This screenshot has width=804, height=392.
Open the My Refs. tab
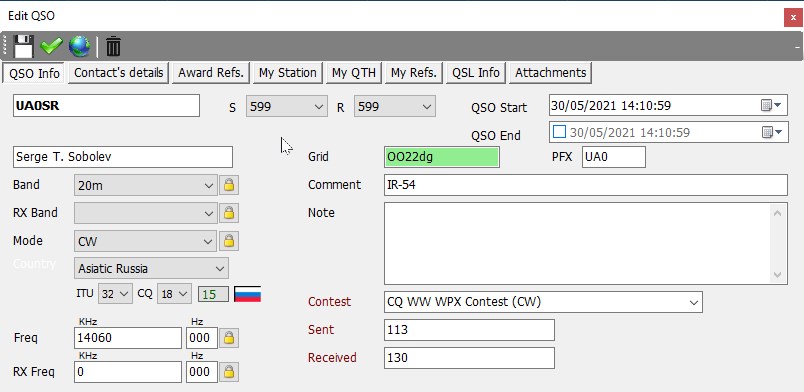coord(413,73)
